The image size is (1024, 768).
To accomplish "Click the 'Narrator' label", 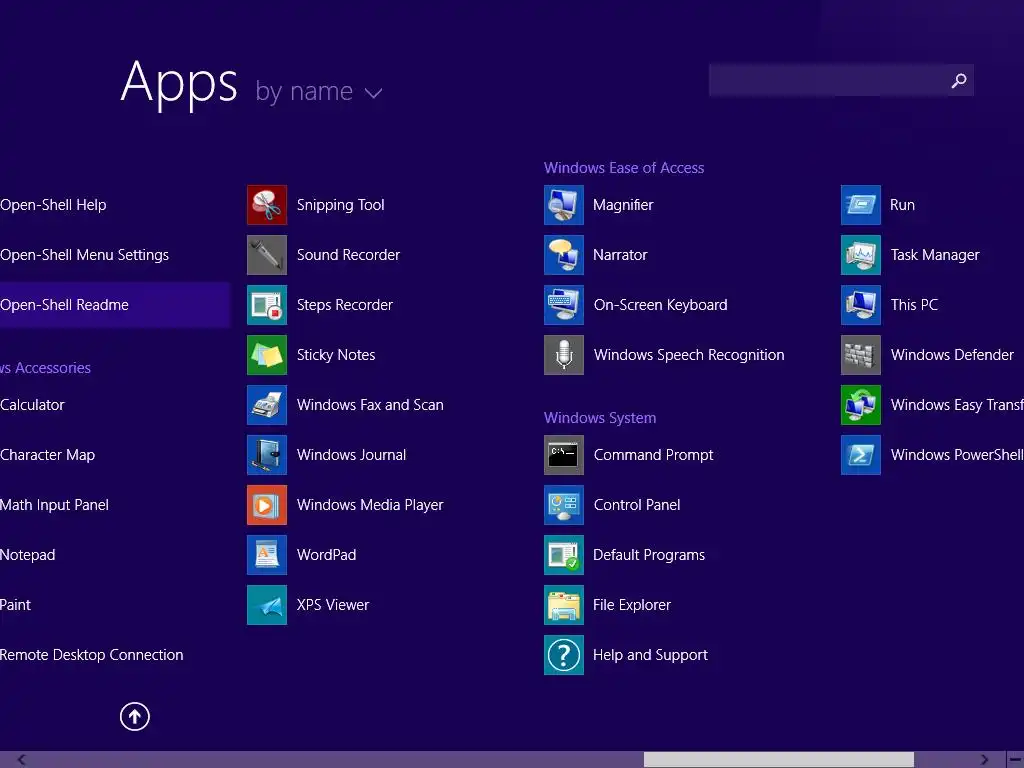I will [x=620, y=255].
